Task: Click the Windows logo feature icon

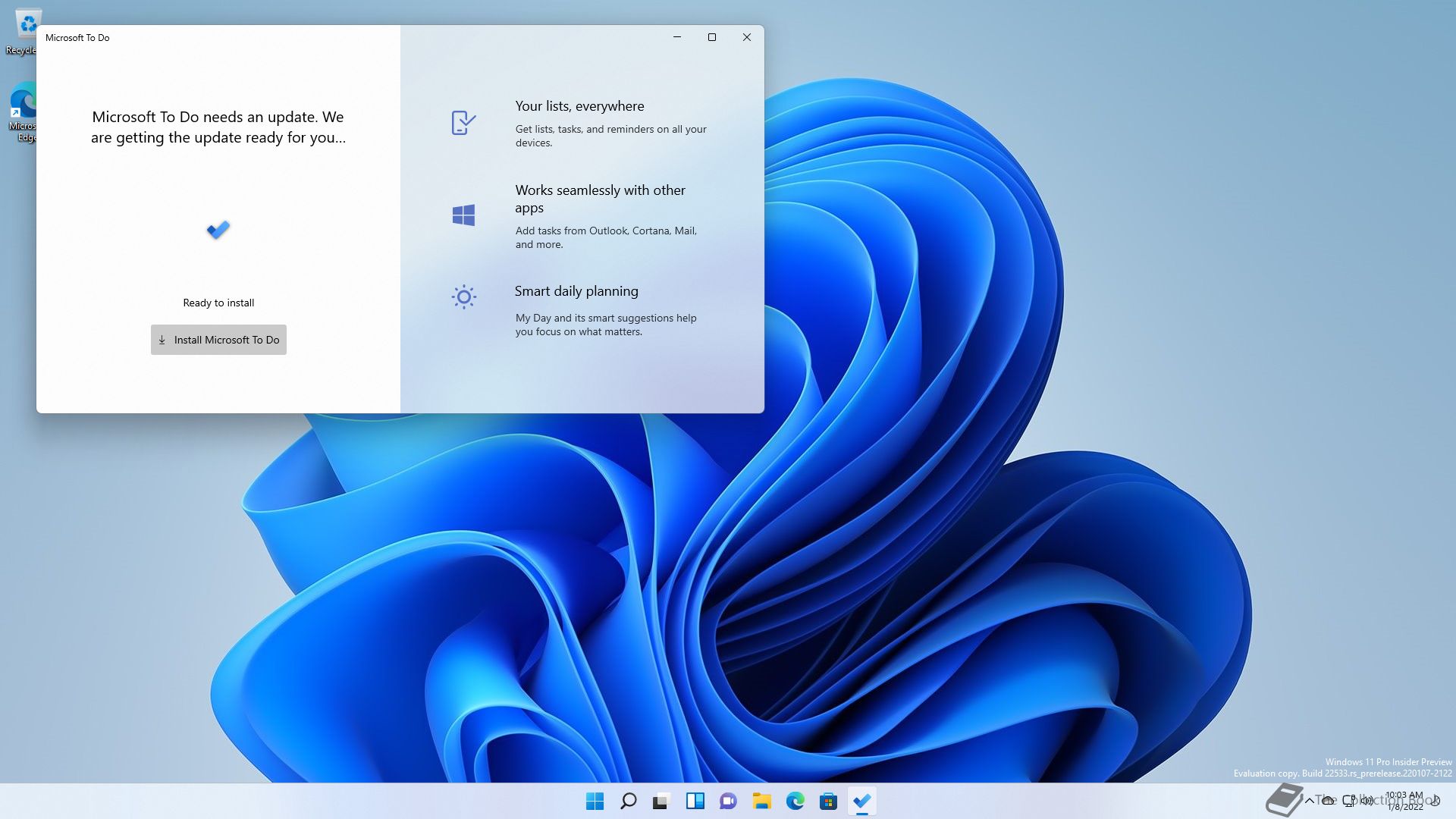Action: 463,215
